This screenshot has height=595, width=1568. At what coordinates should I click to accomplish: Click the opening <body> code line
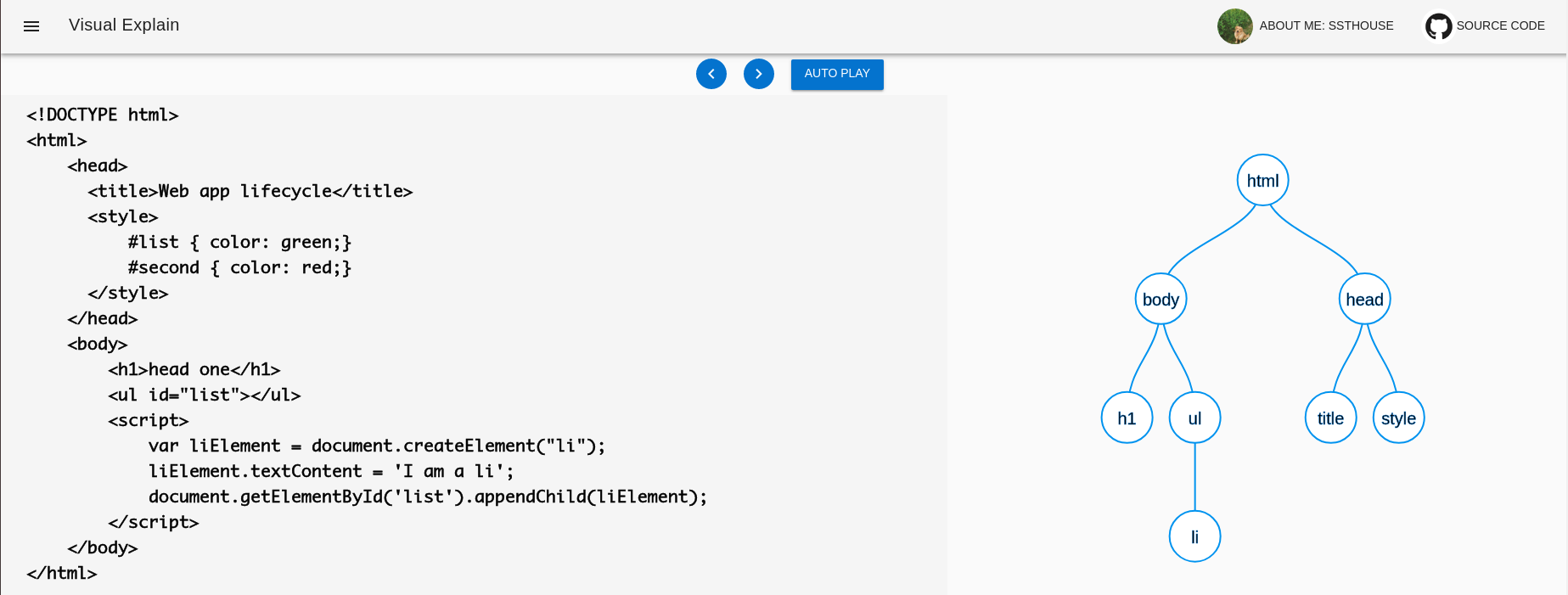(x=98, y=344)
